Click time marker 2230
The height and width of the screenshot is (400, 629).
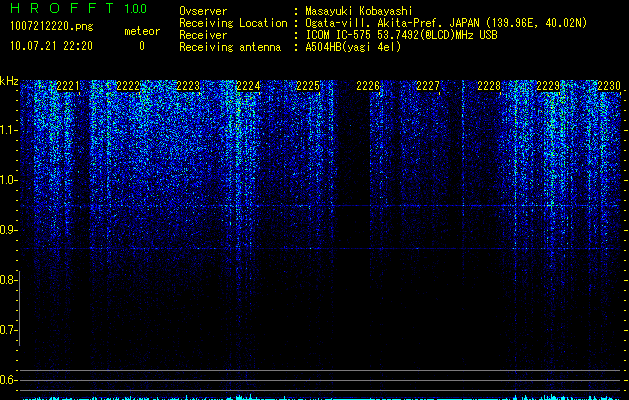tap(609, 86)
